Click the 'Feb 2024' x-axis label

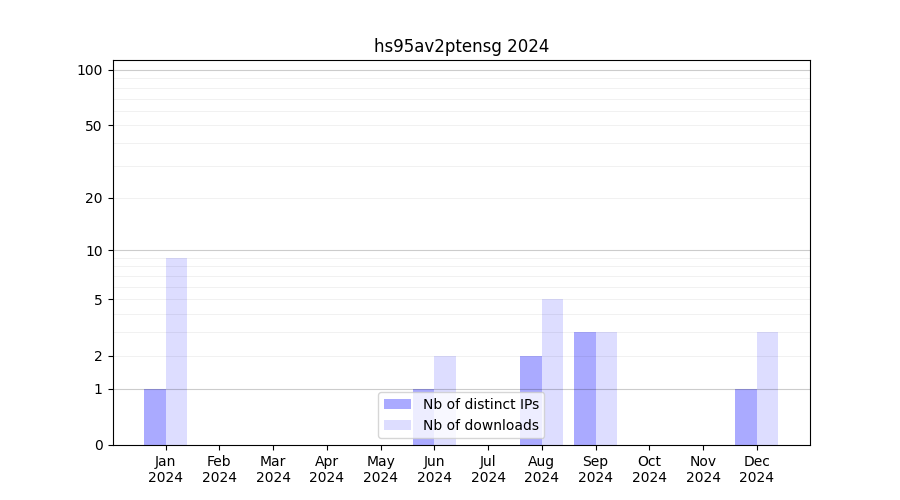[x=219, y=469]
